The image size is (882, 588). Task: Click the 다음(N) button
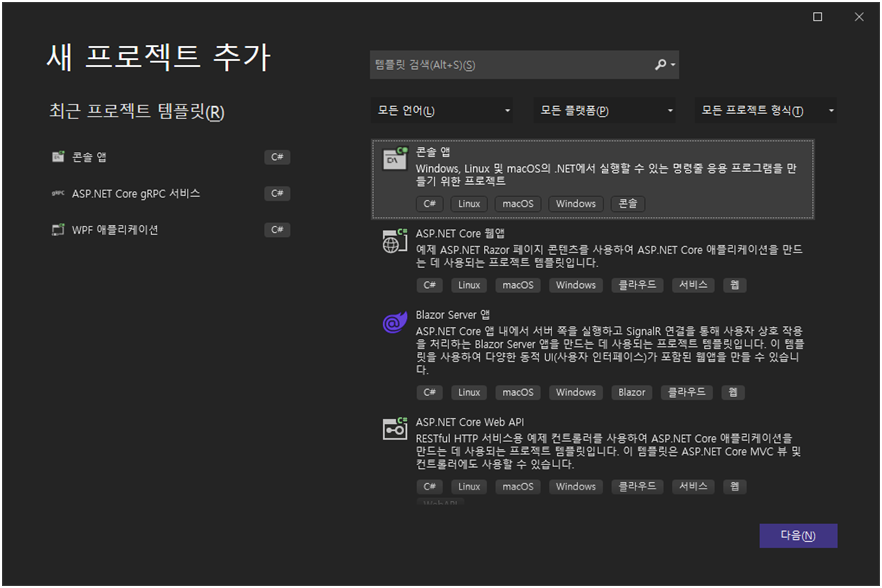click(x=798, y=536)
